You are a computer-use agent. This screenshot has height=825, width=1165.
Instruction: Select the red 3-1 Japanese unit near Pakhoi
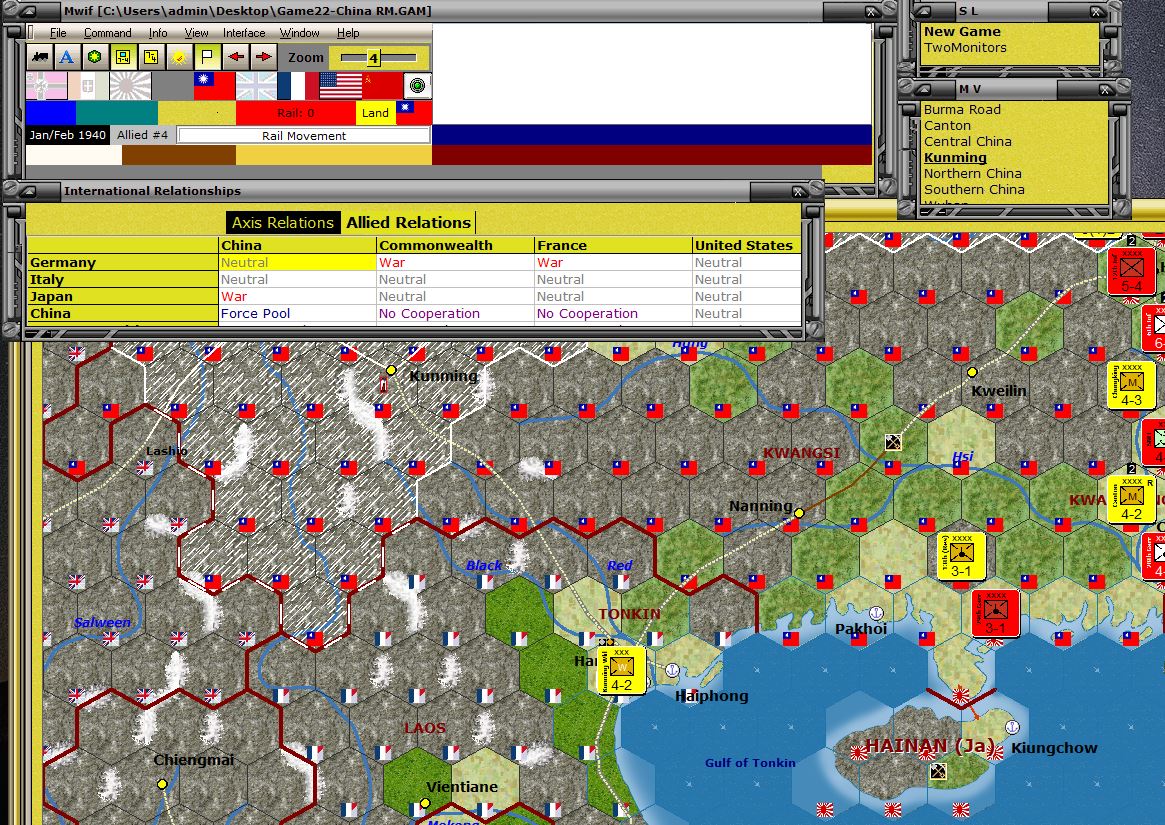[995, 613]
